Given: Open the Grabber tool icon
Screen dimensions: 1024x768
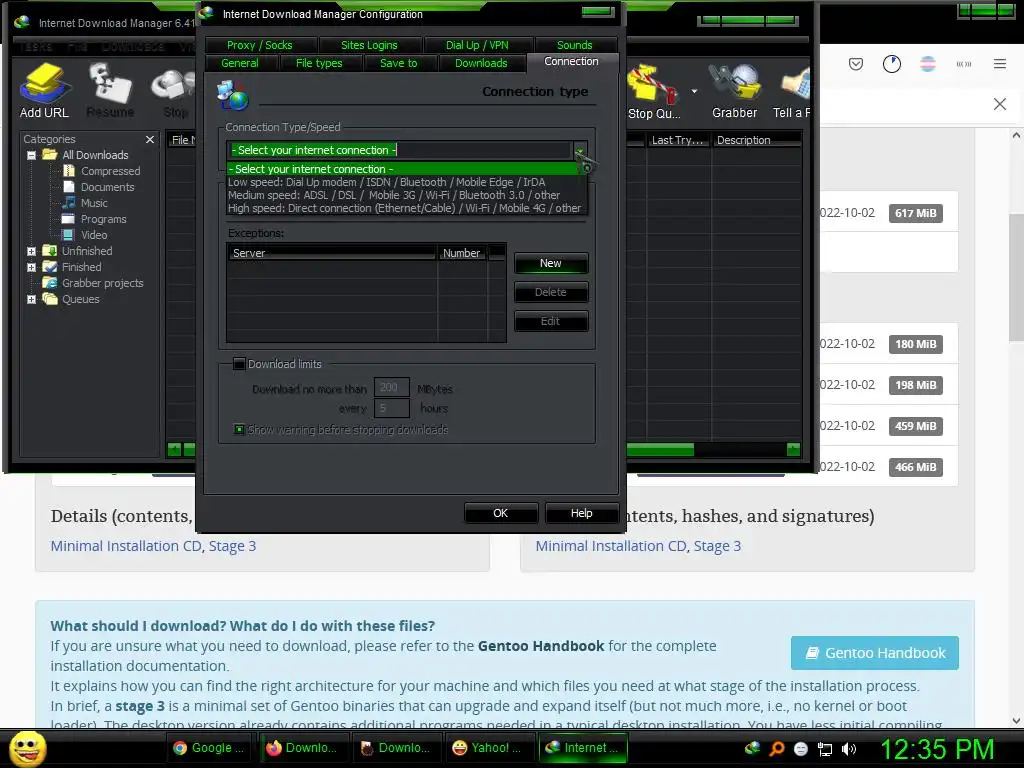Looking at the screenshot, I should (x=735, y=91).
